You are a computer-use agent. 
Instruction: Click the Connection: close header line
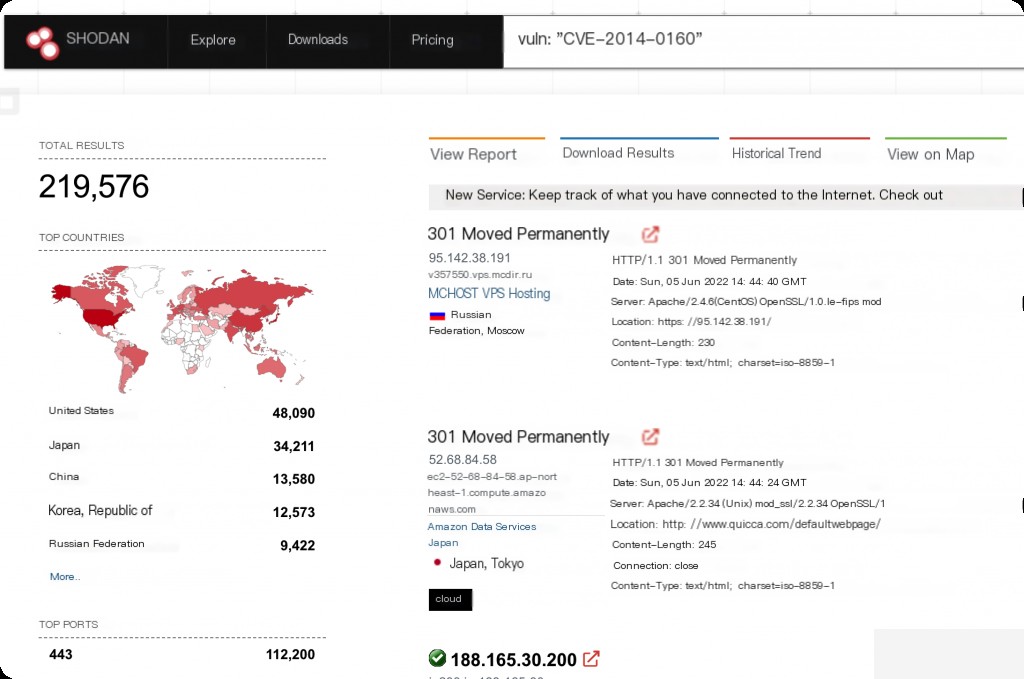(656, 565)
